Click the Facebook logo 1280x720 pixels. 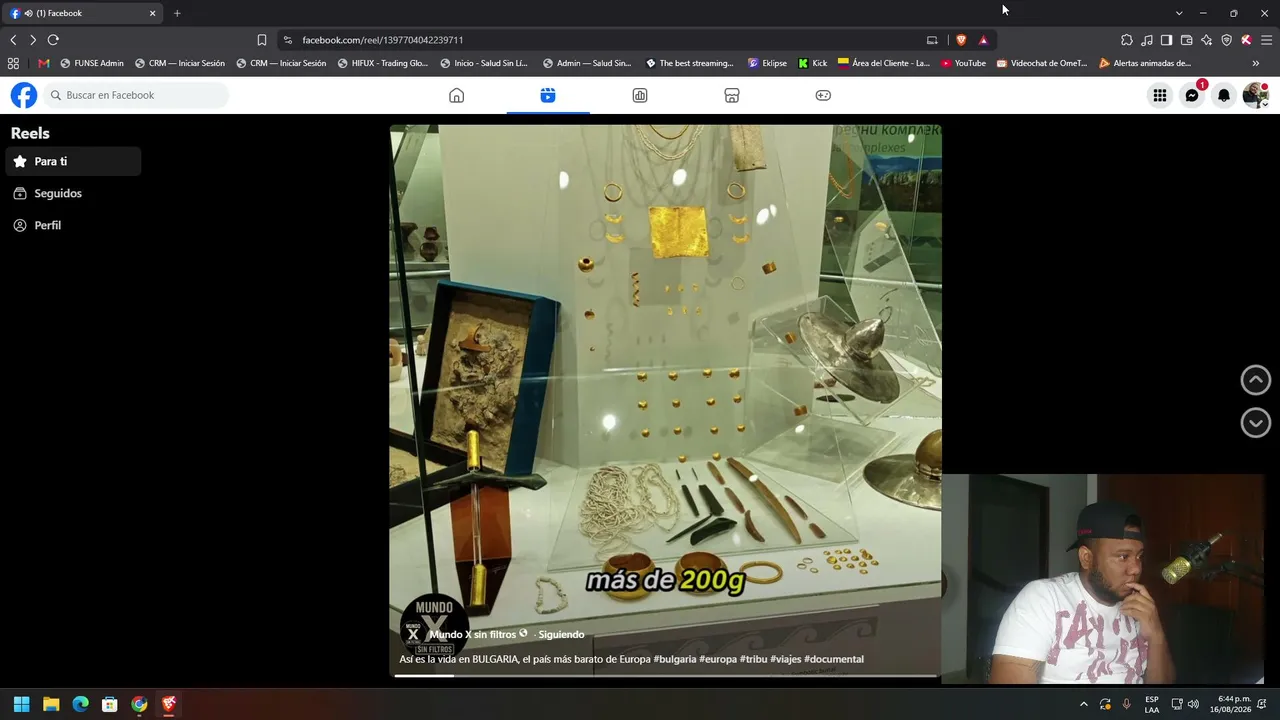24,95
